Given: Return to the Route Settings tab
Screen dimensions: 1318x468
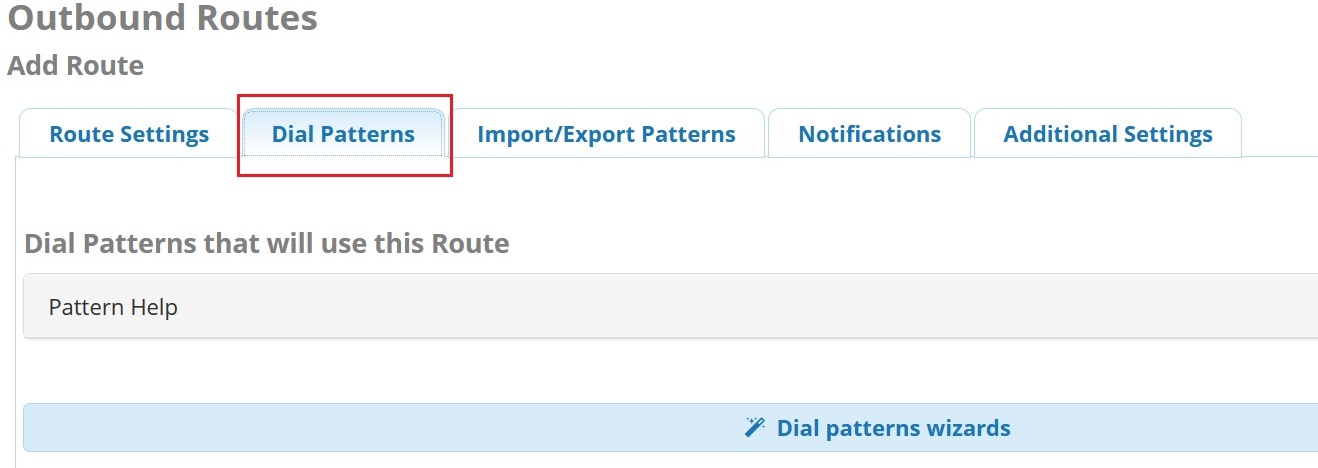Looking at the screenshot, I should 129,133.
